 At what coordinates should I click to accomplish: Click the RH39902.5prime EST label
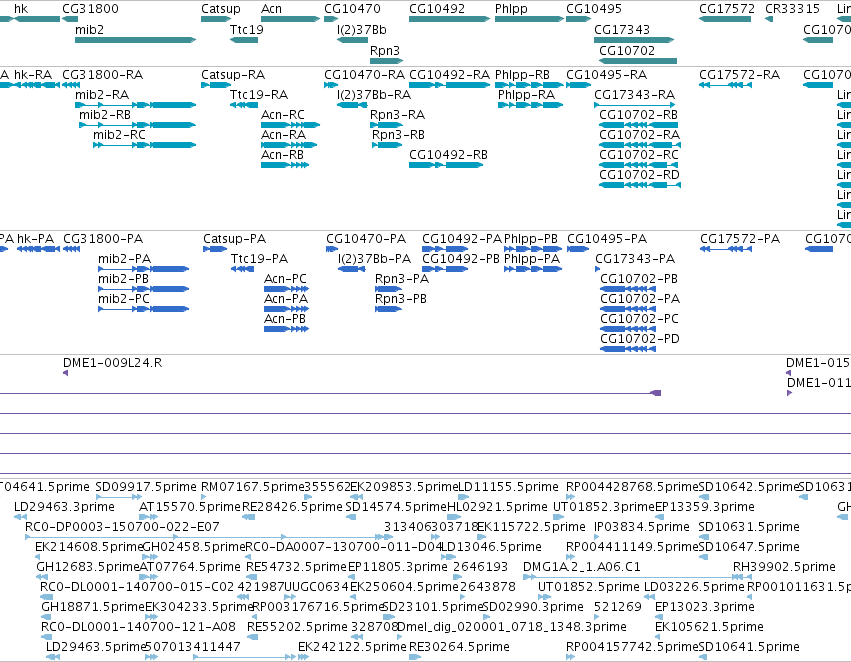[784, 568]
